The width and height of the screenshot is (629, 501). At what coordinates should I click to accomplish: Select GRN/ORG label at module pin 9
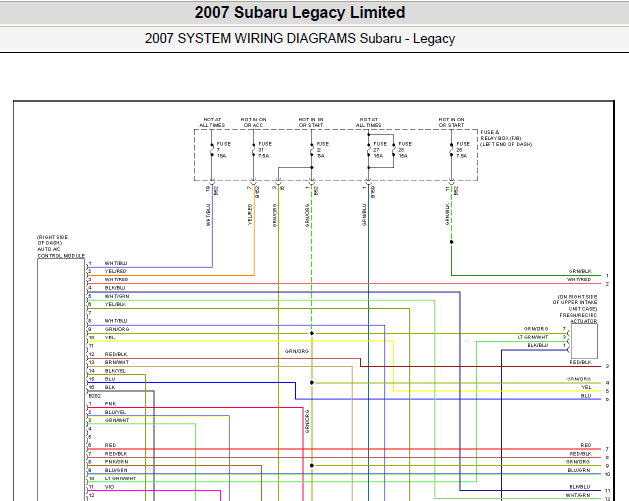tap(117, 329)
